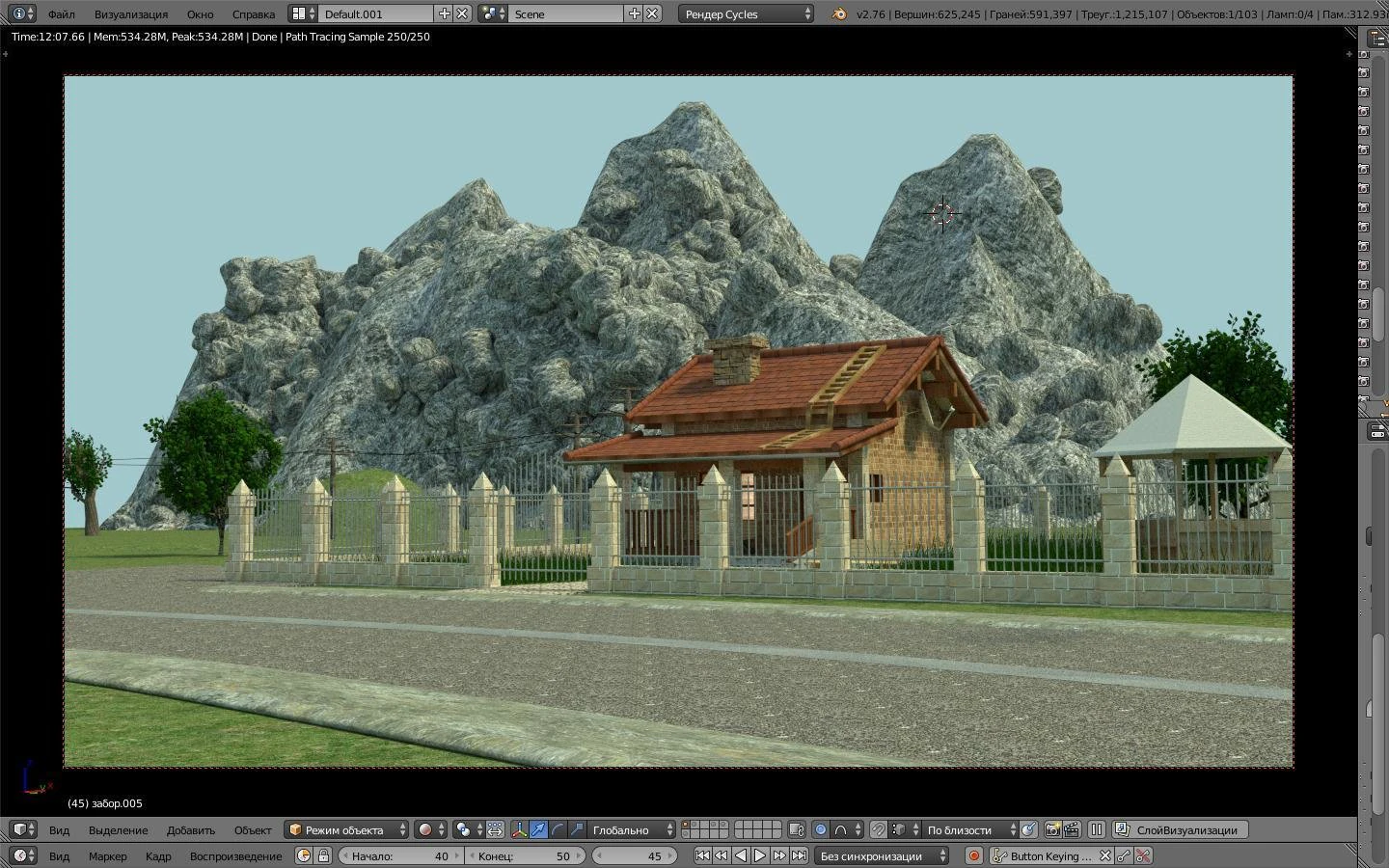Delete the current Scene
1389x868 pixels.
652,14
